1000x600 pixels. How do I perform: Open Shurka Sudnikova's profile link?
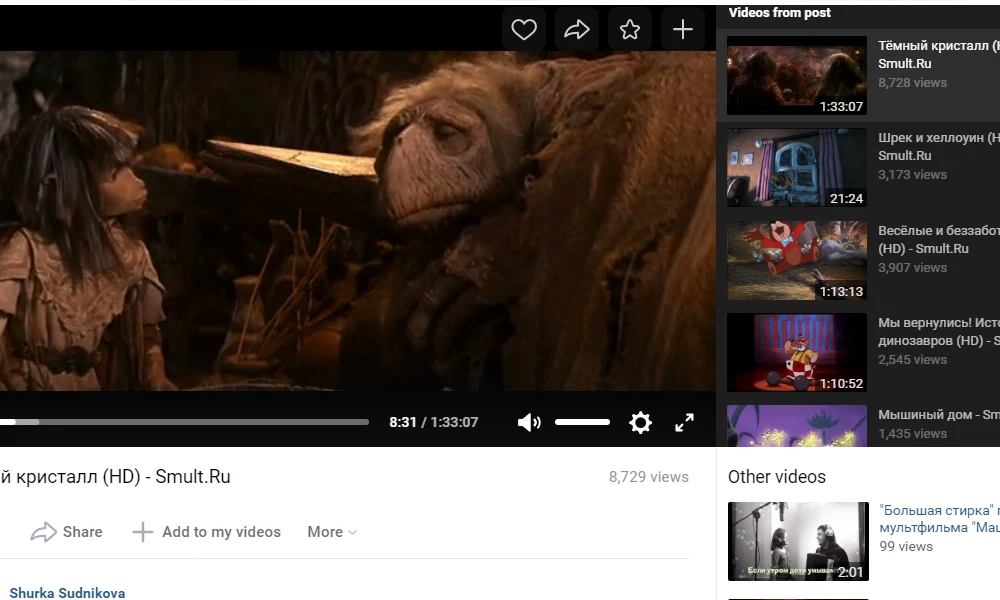coord(67,593)
